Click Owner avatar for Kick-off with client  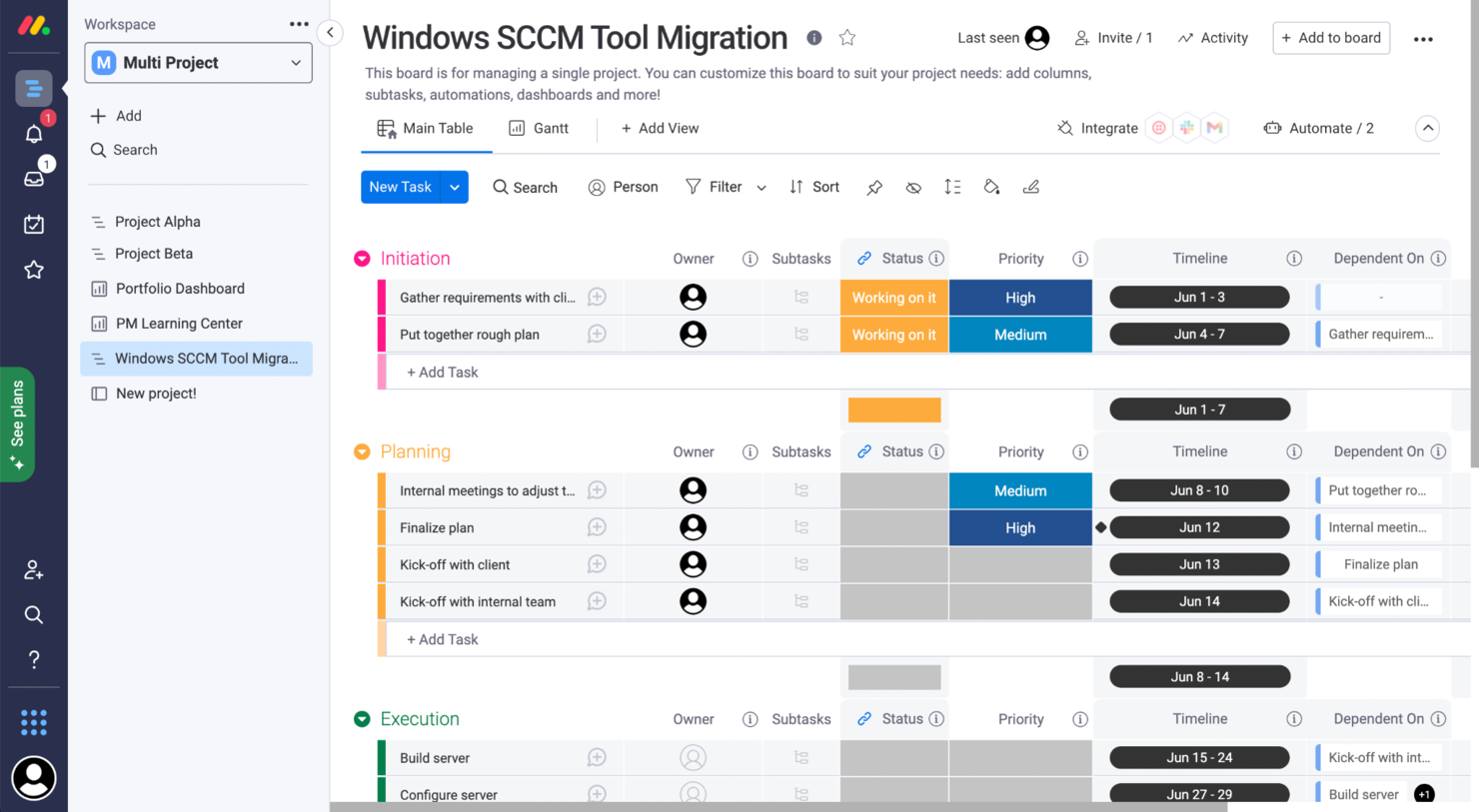(693, 564)
